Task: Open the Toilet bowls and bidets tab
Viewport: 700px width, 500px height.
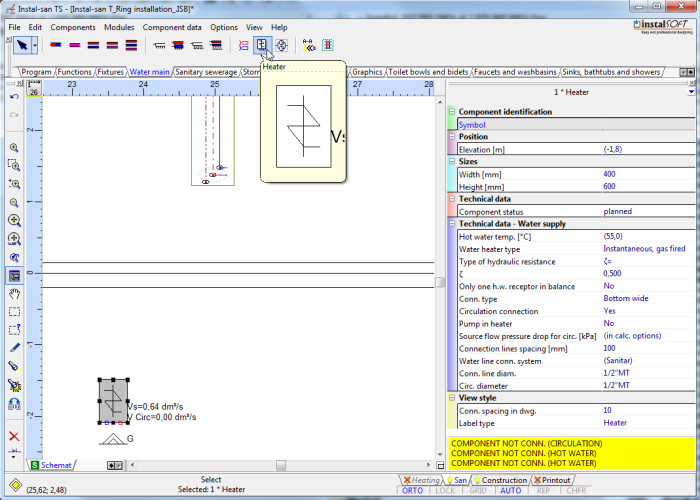Action: pos(428,72)
